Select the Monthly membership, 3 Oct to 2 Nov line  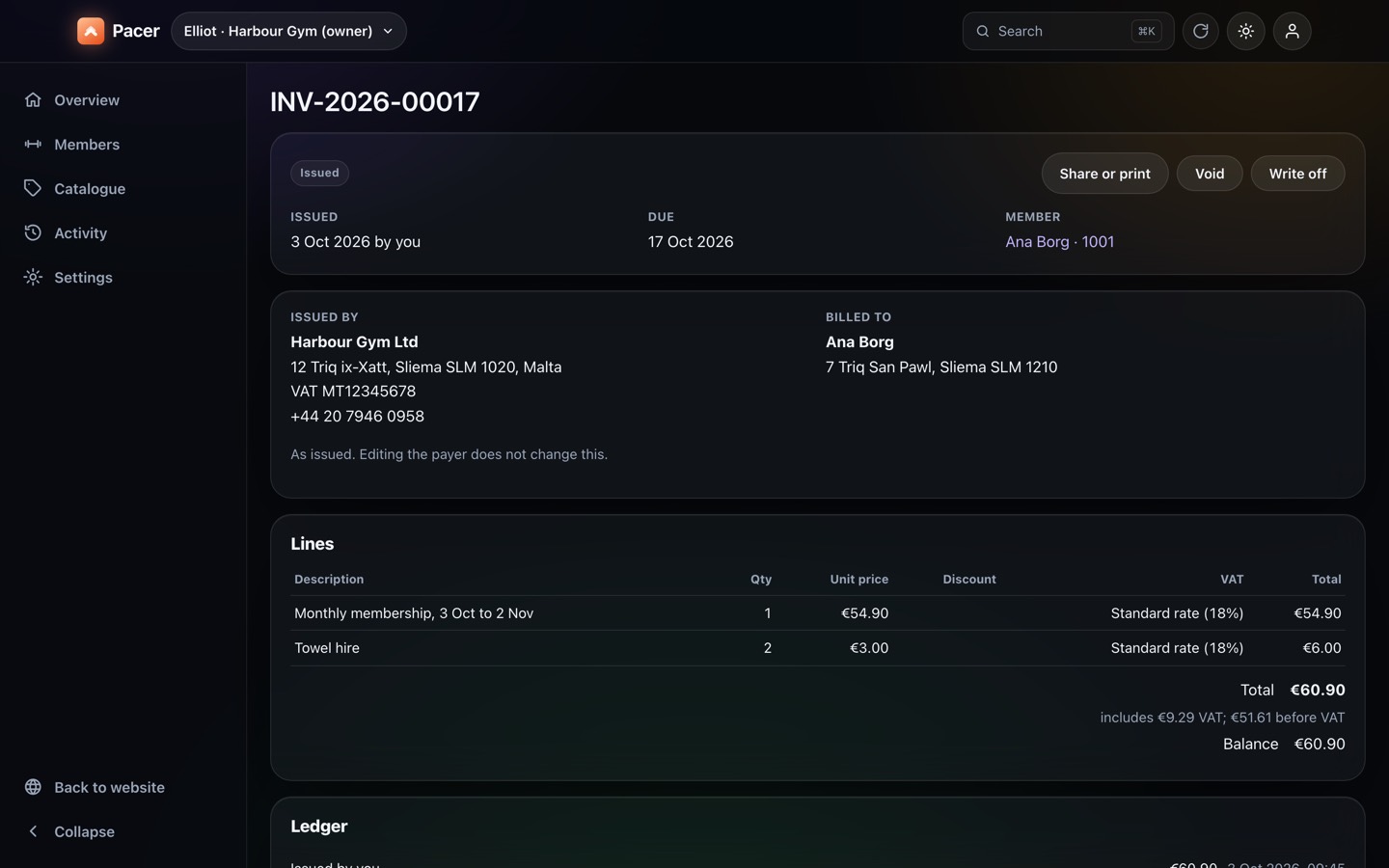[x=414, y=613]
